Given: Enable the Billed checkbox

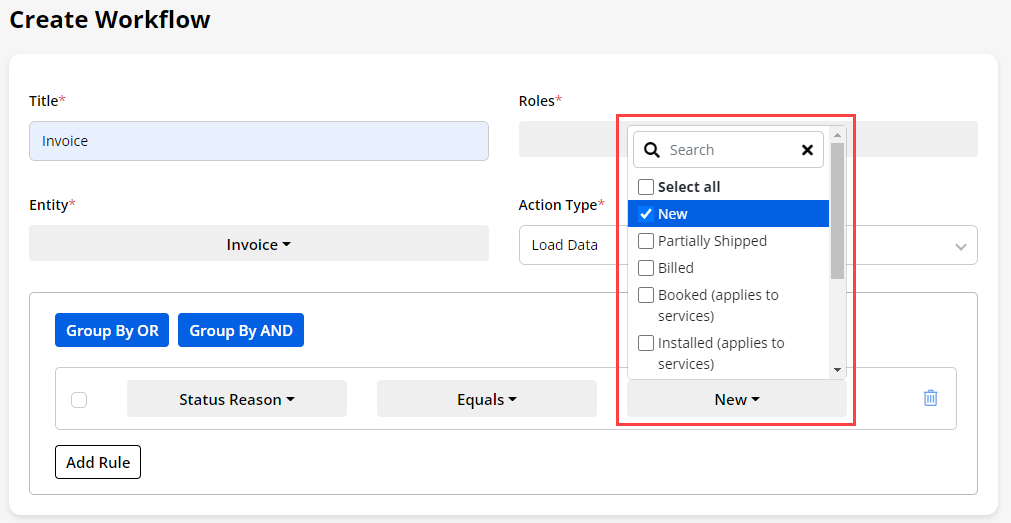Looking at the screenshot, I should [x=646, y=268].
